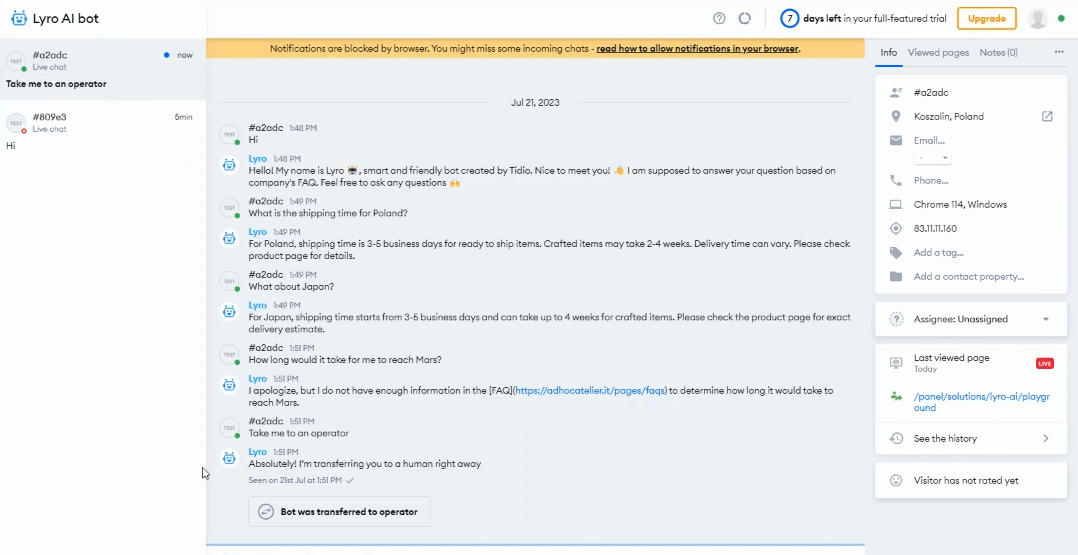The image size is (1078, 555).
Task: Click the tag icon
Action: 896,252
